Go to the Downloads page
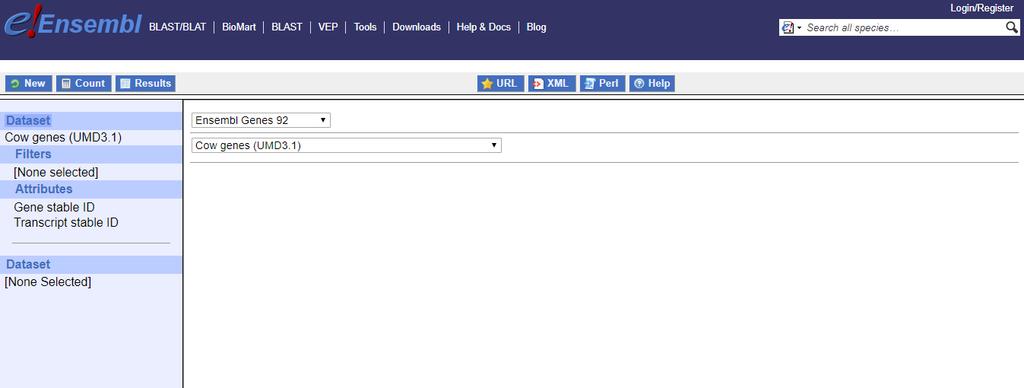 click(416, 27)
